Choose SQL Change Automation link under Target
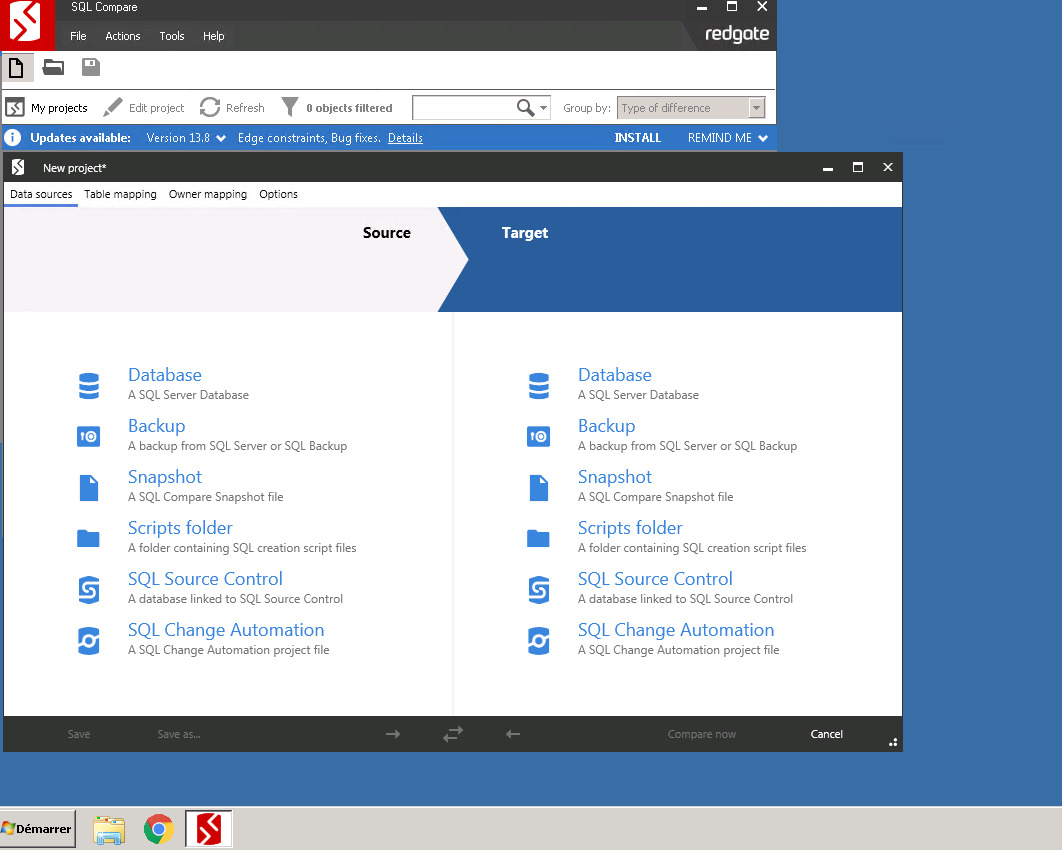The image size is (1062, 850). [x=676, y=630]
